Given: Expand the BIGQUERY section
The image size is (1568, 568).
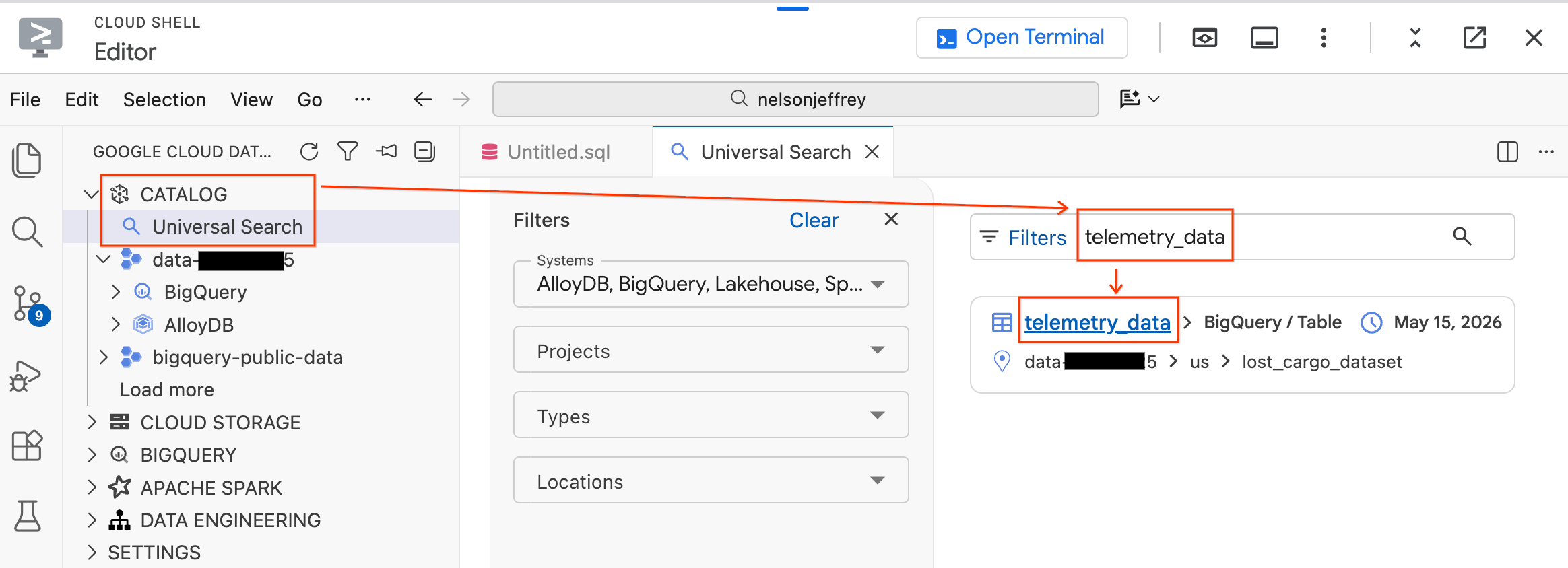Looking at the screenshot, I should point(92,455).
